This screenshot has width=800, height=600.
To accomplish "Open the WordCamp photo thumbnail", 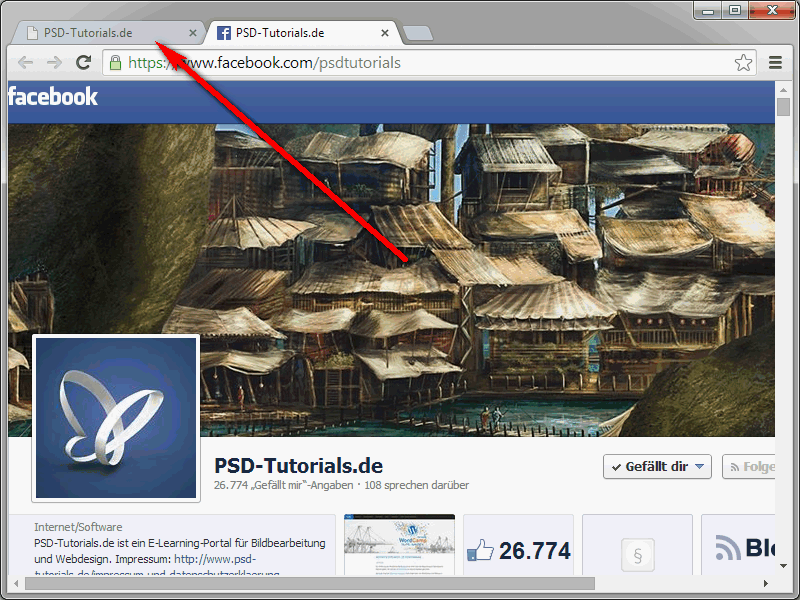I will click(399, 544).
